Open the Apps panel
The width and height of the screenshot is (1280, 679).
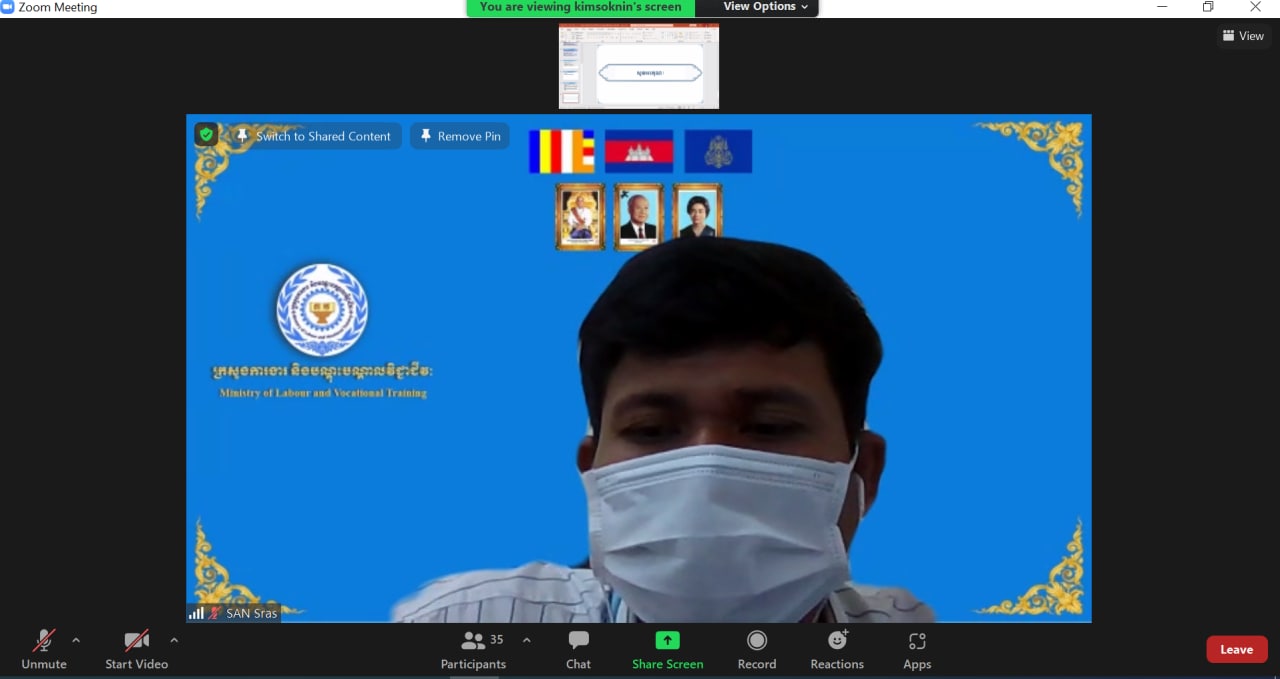click(917, 641)
